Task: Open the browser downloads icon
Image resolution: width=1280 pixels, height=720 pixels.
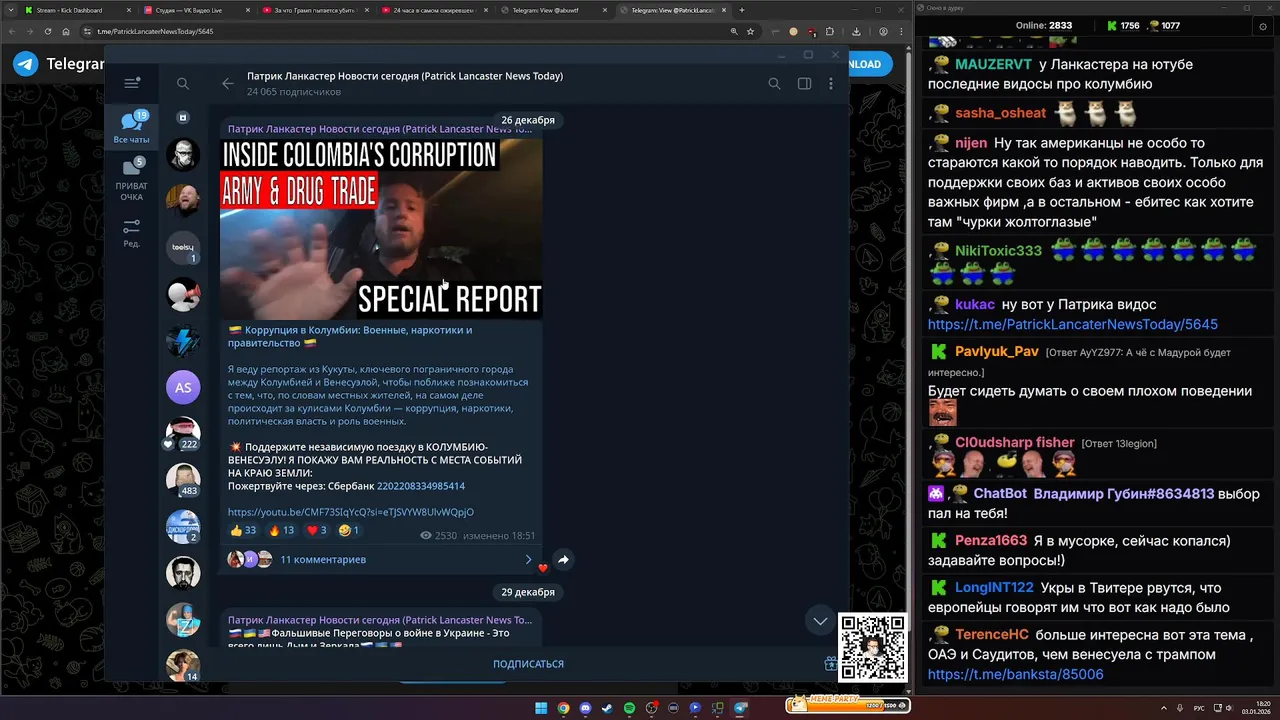Action: pos(856,31)
